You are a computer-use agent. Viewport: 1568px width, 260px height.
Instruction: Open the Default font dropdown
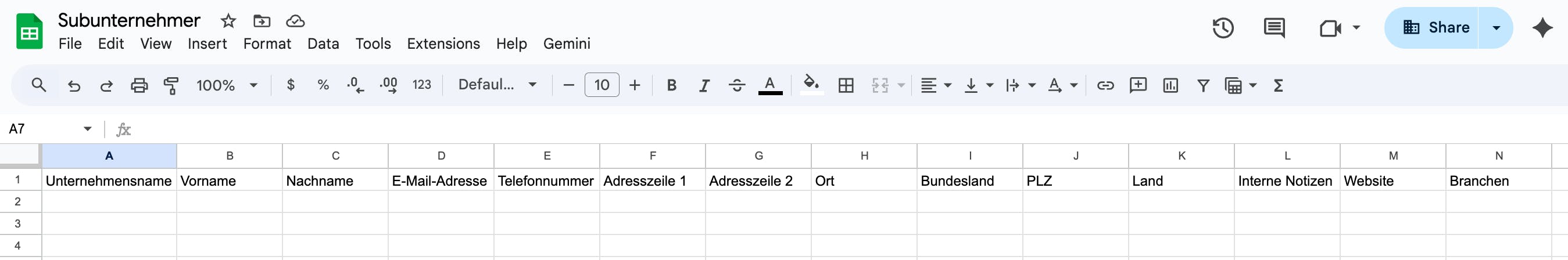(x=497, y=85)
